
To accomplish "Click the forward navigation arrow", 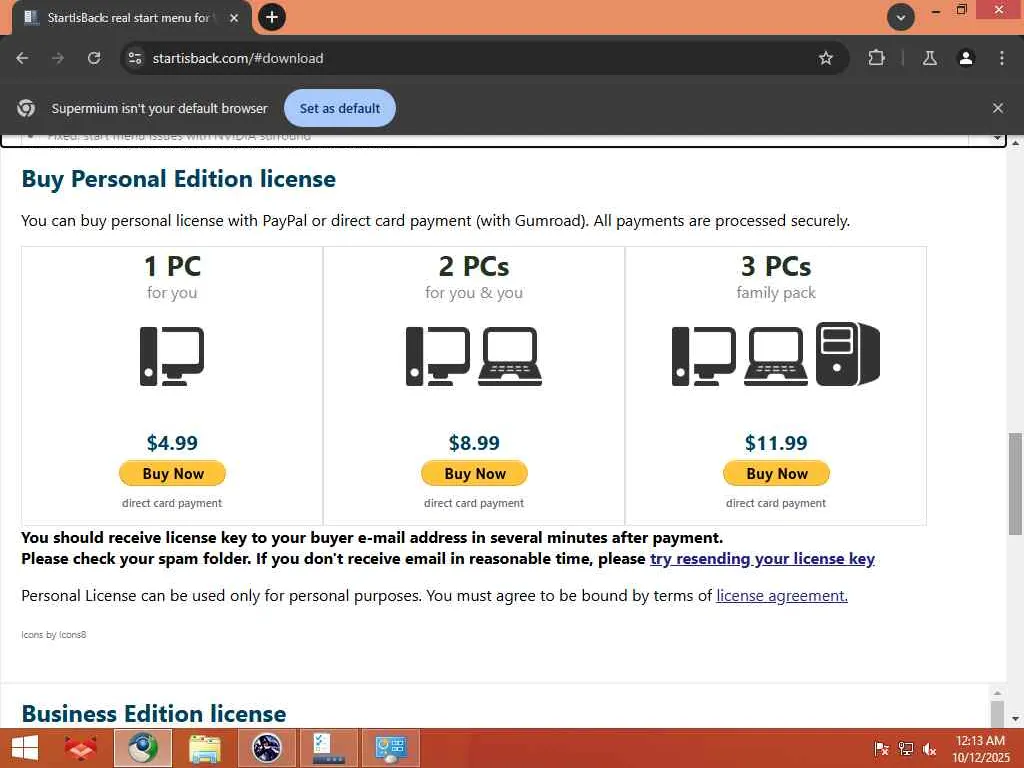I will 58,58.
